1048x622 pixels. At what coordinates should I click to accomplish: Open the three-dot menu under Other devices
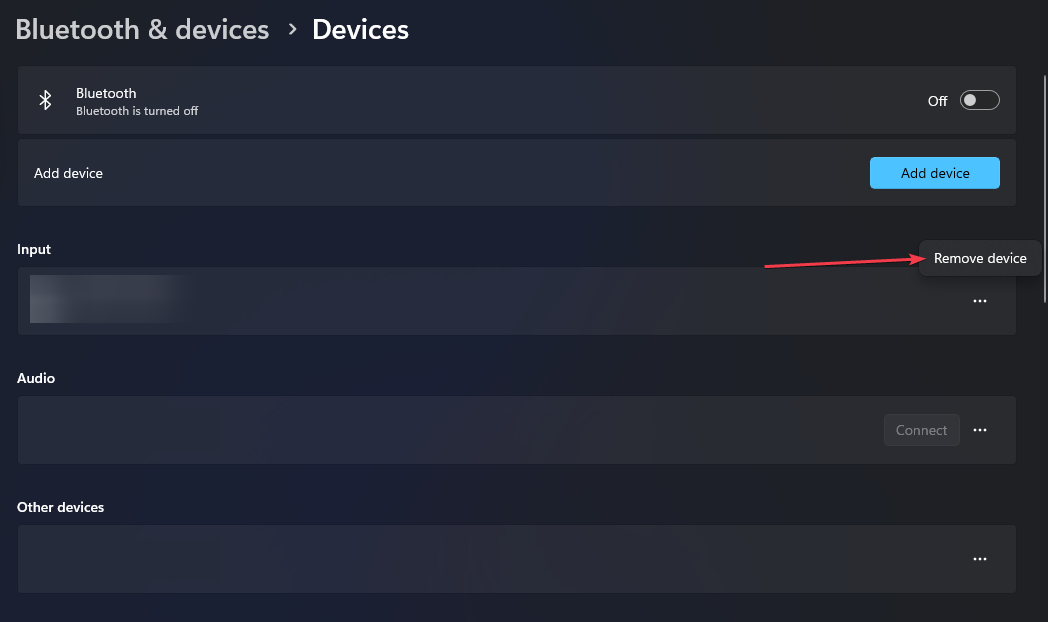coord(980,559)
